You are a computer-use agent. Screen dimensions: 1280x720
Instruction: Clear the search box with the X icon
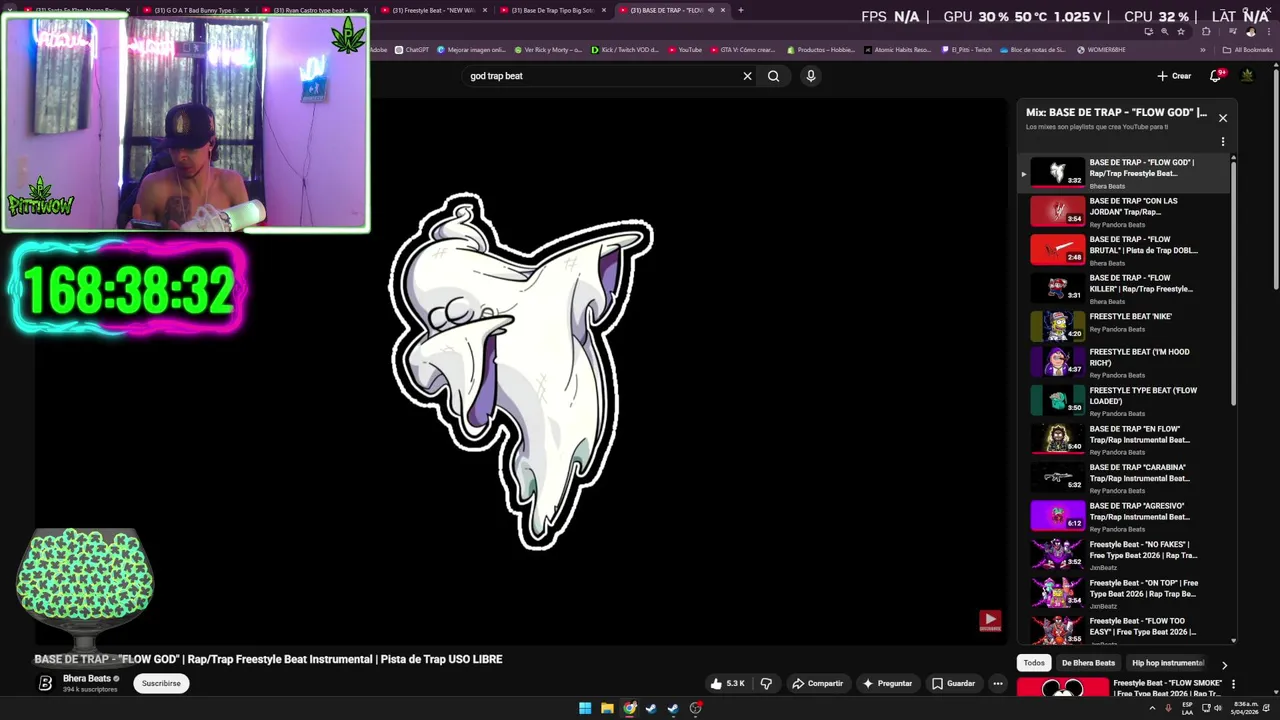(x=747, y=76)
